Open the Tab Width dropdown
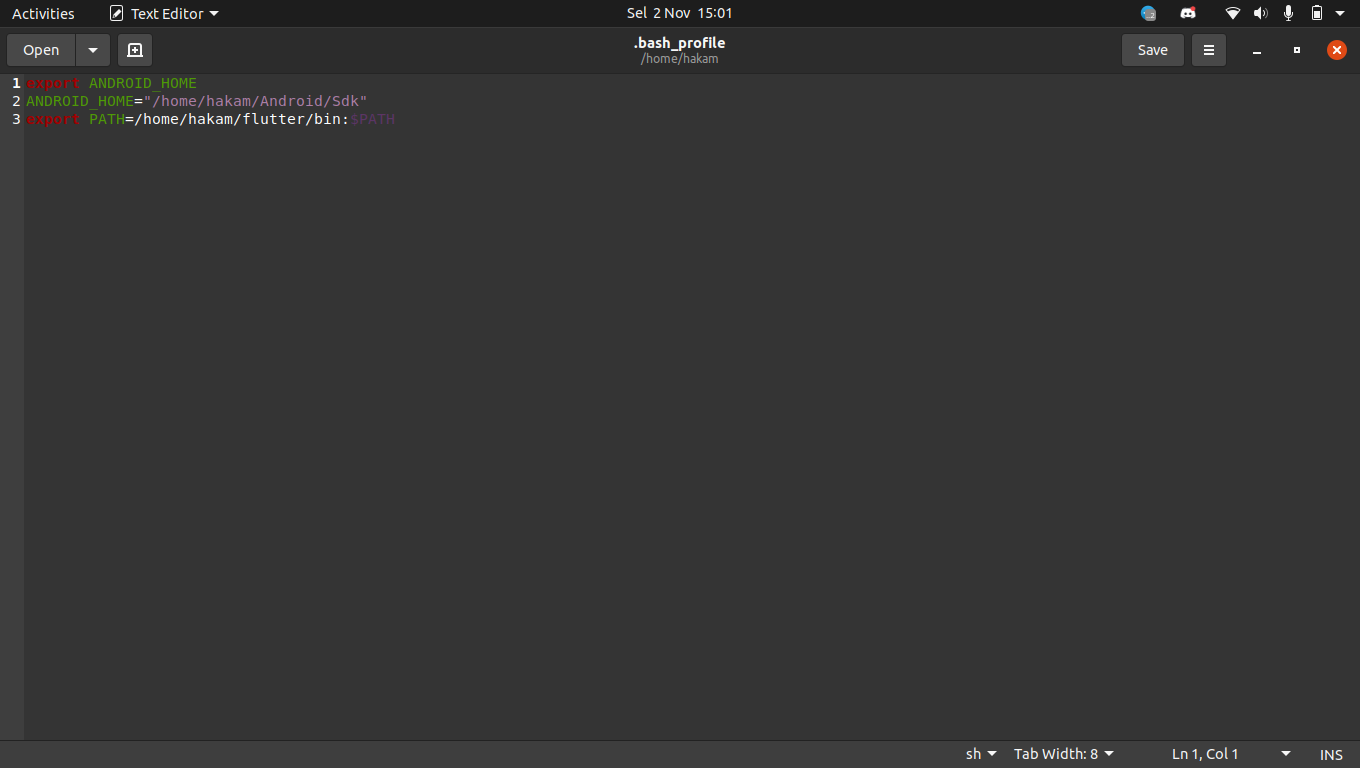This screenshot has width=1360, height=768. pyautogui.click(x=1063, y=754)
